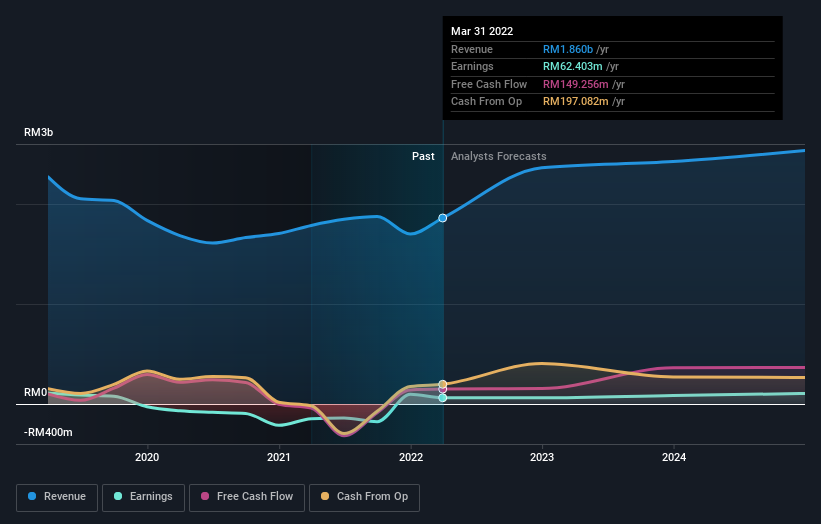This screenshot has height=524, width=821.
Task: Toggle the Free Cash Flow legend series
Action: (247, 497)
